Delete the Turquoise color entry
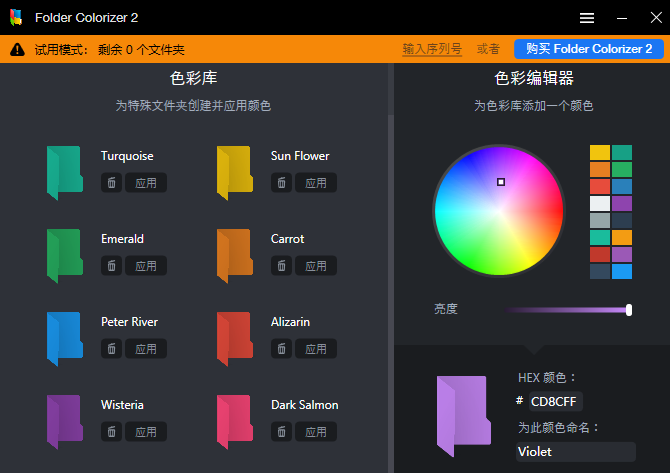 (x=111, y=183)
